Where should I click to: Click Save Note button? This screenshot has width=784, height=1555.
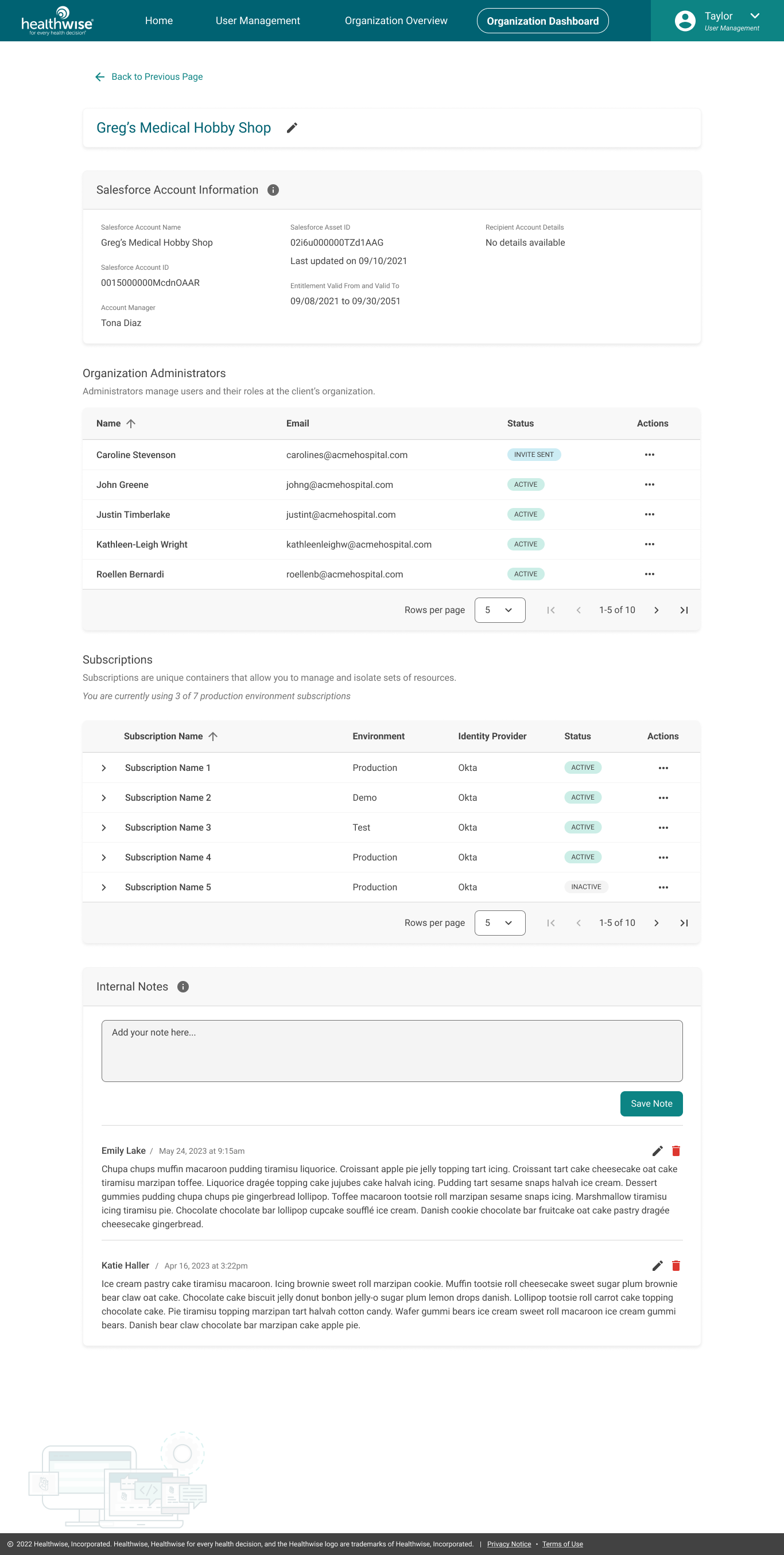coord(651,1103)
